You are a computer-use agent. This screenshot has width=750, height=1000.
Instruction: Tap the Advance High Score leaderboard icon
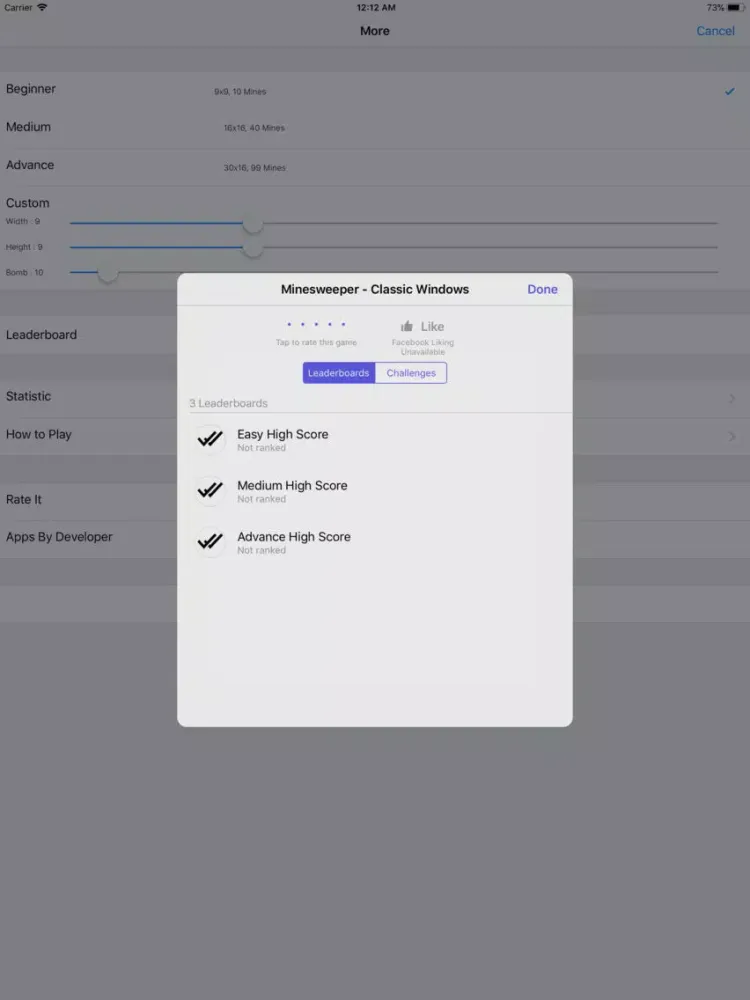pos(209,541)
